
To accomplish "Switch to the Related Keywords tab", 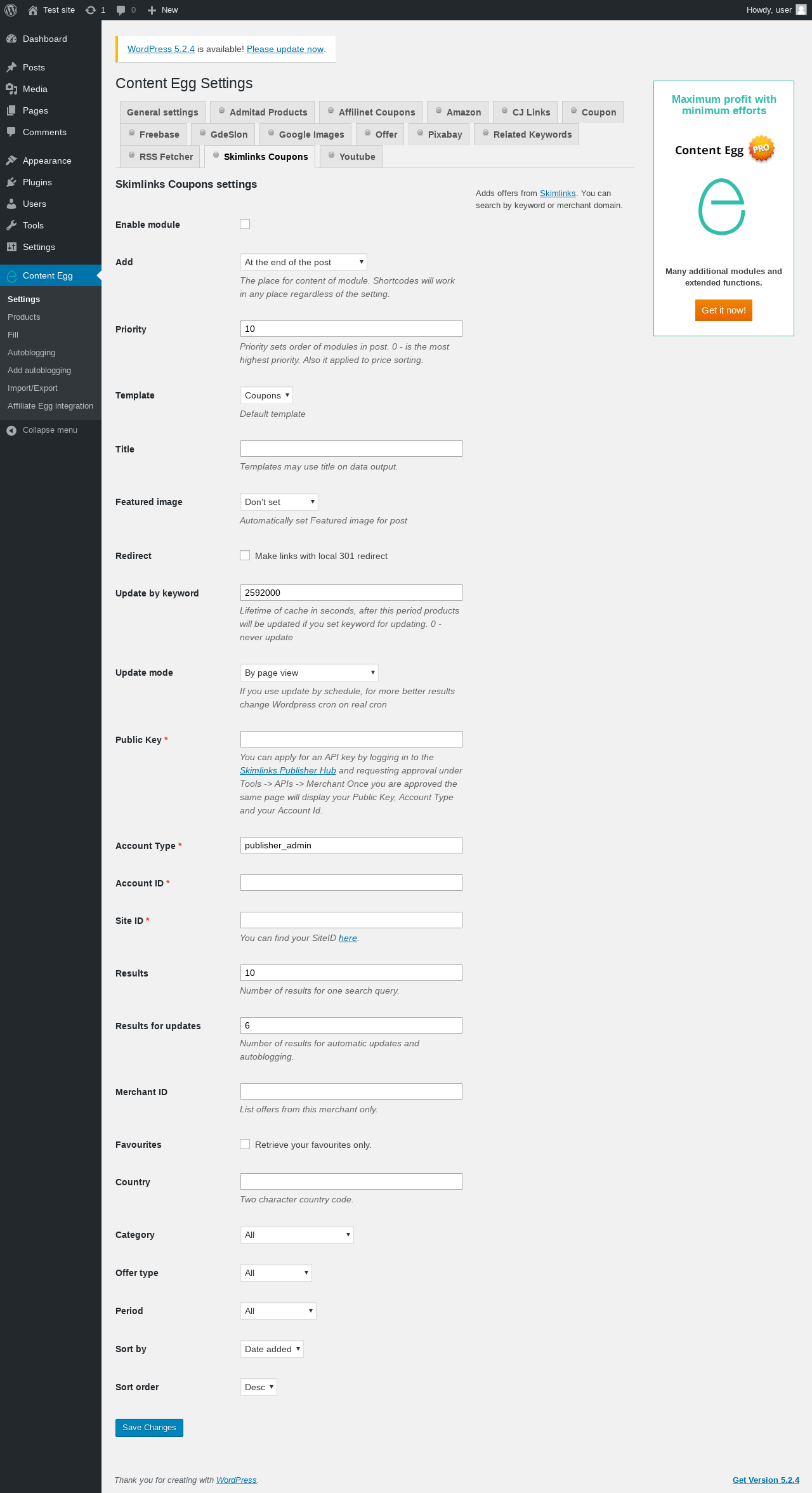I will coord(527,135).
